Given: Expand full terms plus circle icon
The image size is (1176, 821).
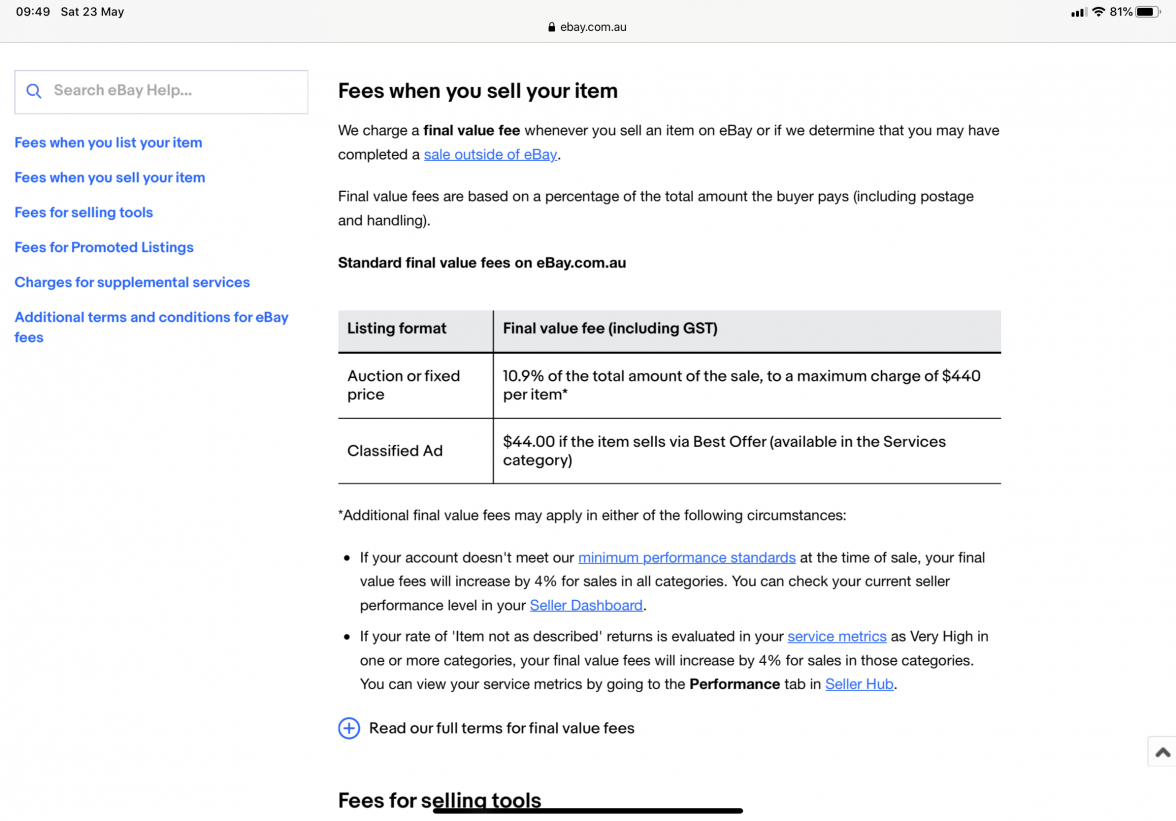Looking at the screenshot, I should click(x=349, y=728).
